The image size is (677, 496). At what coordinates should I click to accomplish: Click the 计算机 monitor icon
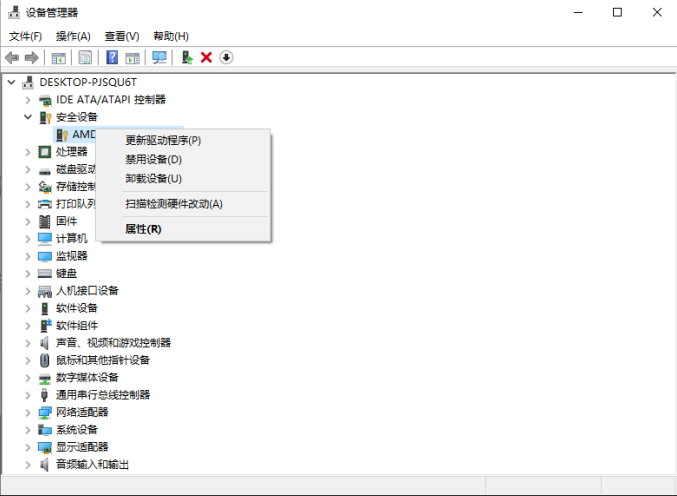click(45, 239)
